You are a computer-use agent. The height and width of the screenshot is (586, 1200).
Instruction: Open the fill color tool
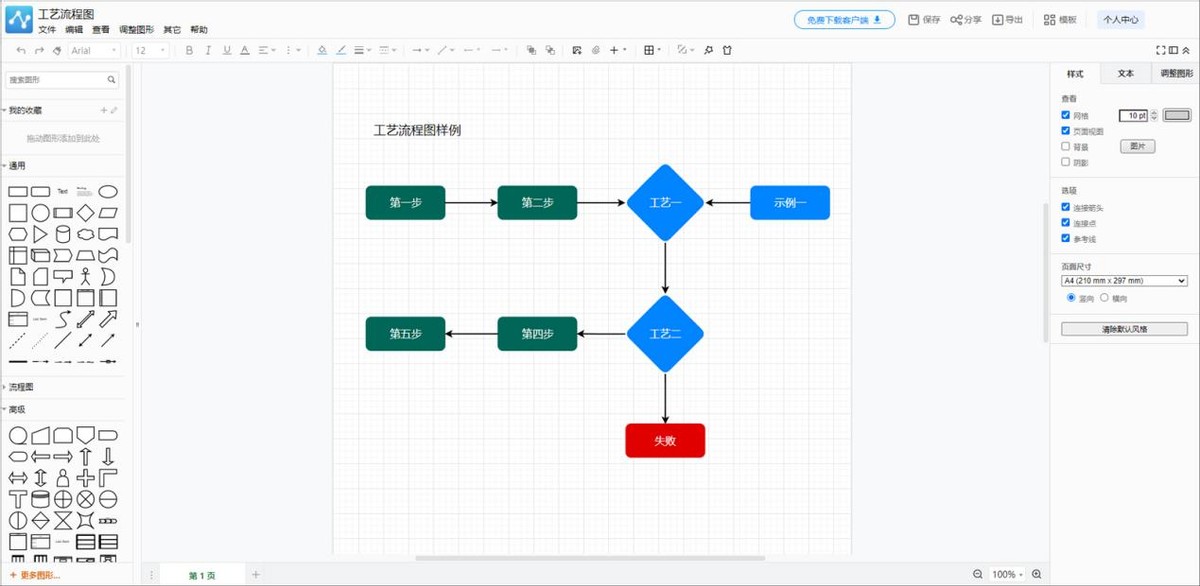tap(322, 50)
